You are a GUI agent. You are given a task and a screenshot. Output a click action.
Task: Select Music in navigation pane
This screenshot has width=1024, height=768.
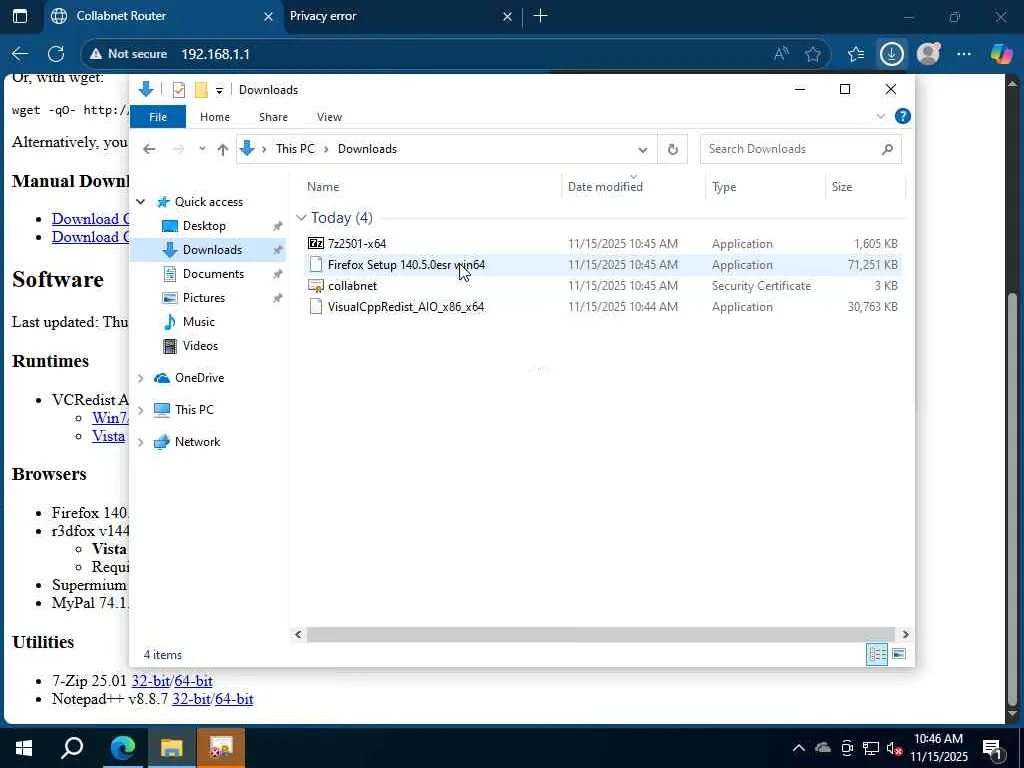[x=199, y=322]
